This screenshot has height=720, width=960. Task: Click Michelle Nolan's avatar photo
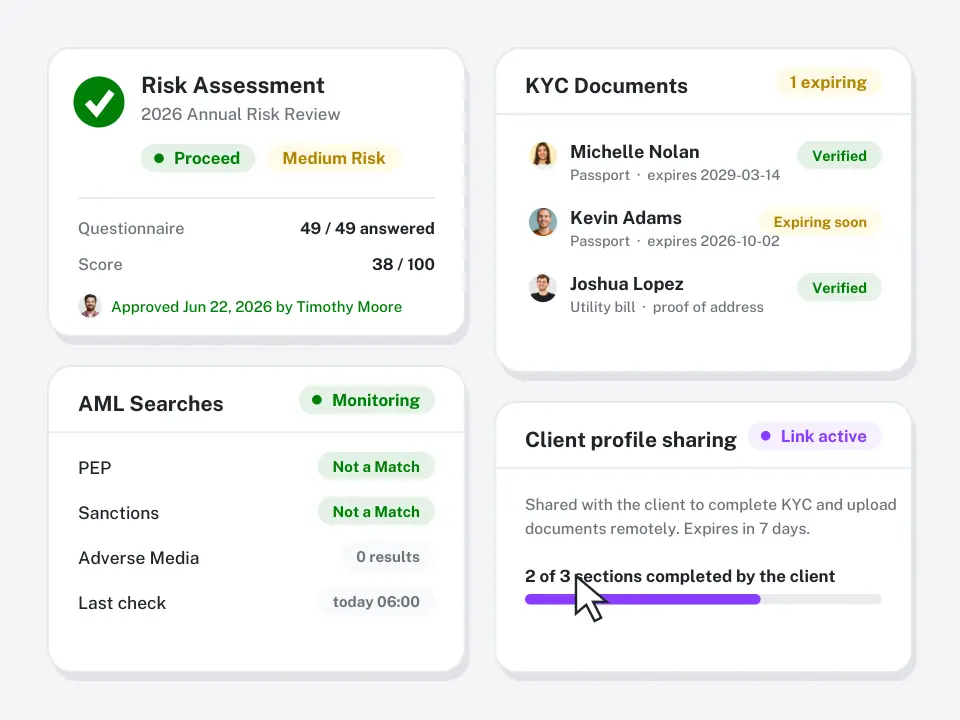[x=542, y=154]
